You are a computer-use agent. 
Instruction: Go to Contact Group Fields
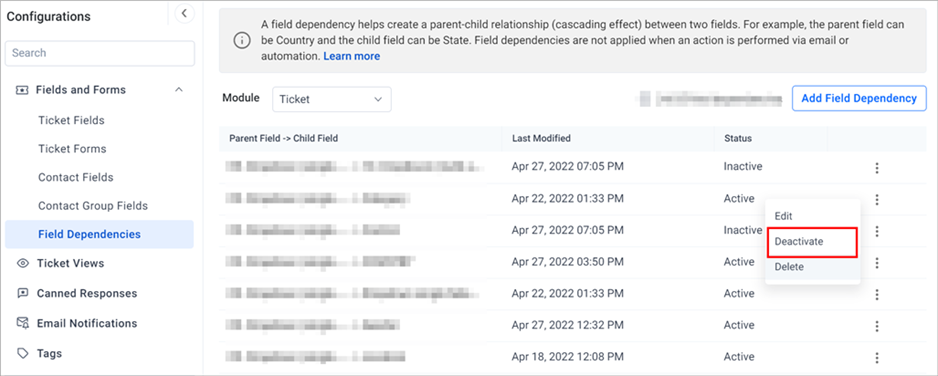[93, 206]
